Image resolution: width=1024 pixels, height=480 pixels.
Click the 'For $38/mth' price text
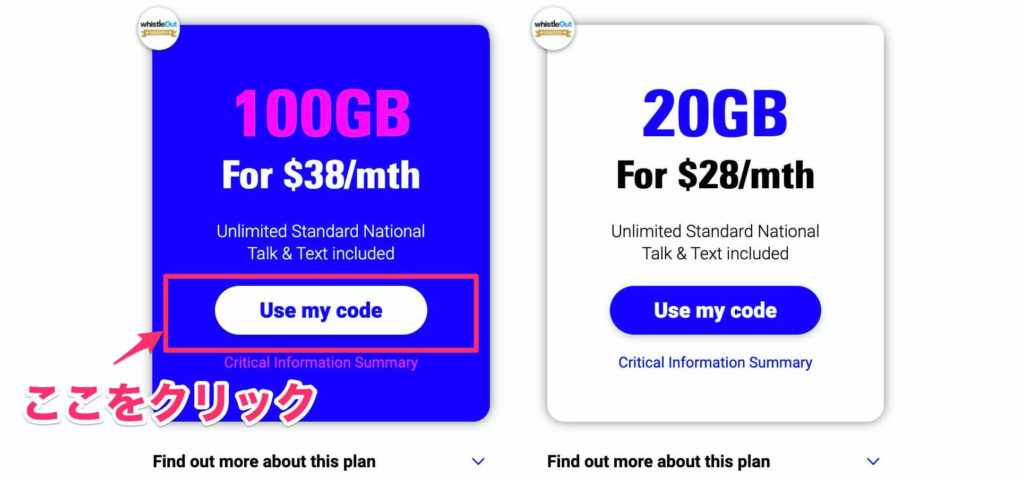click(x=321, y=176)
